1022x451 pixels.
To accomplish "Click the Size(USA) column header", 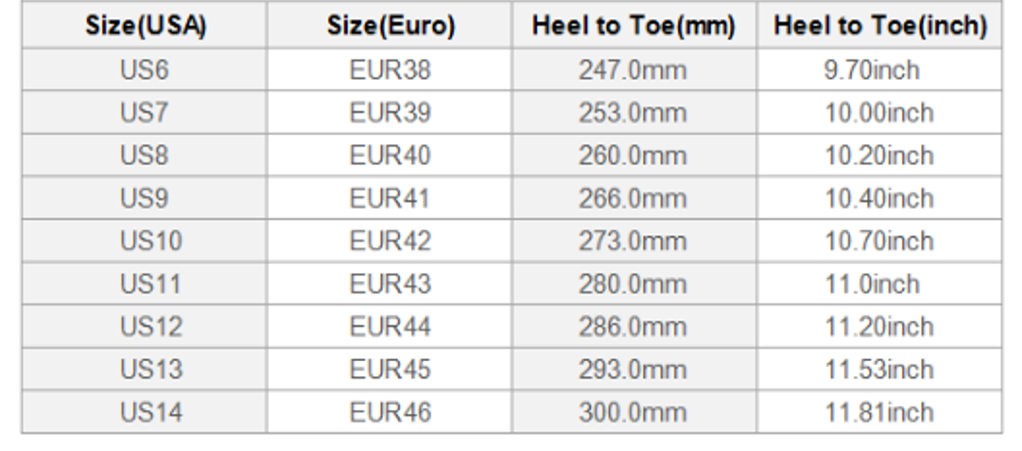I will click(144, 26).
